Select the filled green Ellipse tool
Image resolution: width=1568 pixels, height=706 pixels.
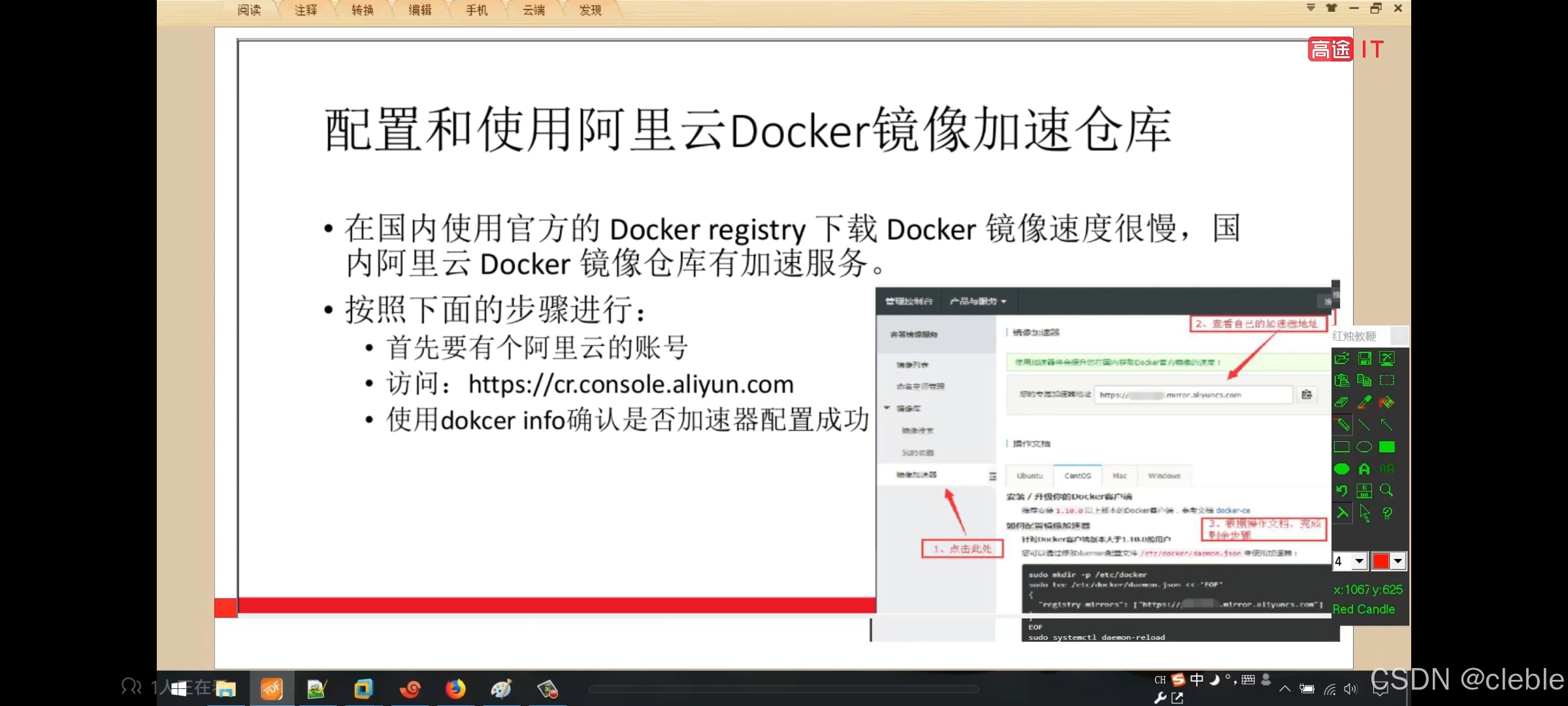(x=1342, y=469)
